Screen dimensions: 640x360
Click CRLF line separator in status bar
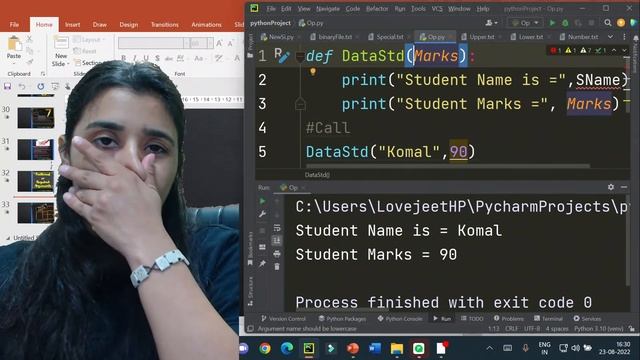[511, 329]
